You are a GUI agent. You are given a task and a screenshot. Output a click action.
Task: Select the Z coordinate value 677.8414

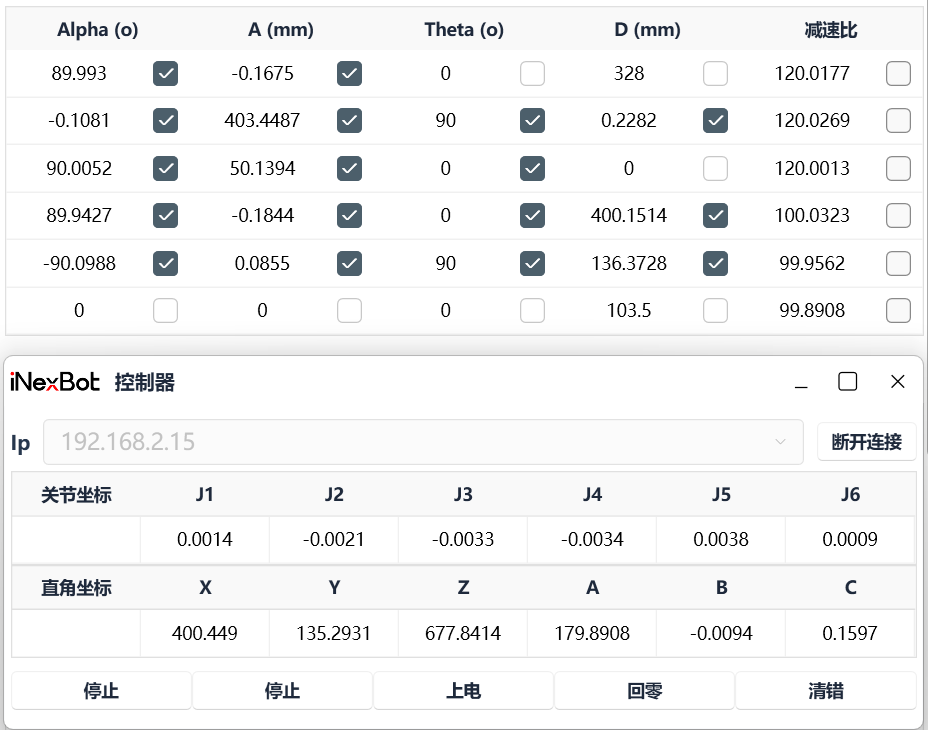point(463,633)
